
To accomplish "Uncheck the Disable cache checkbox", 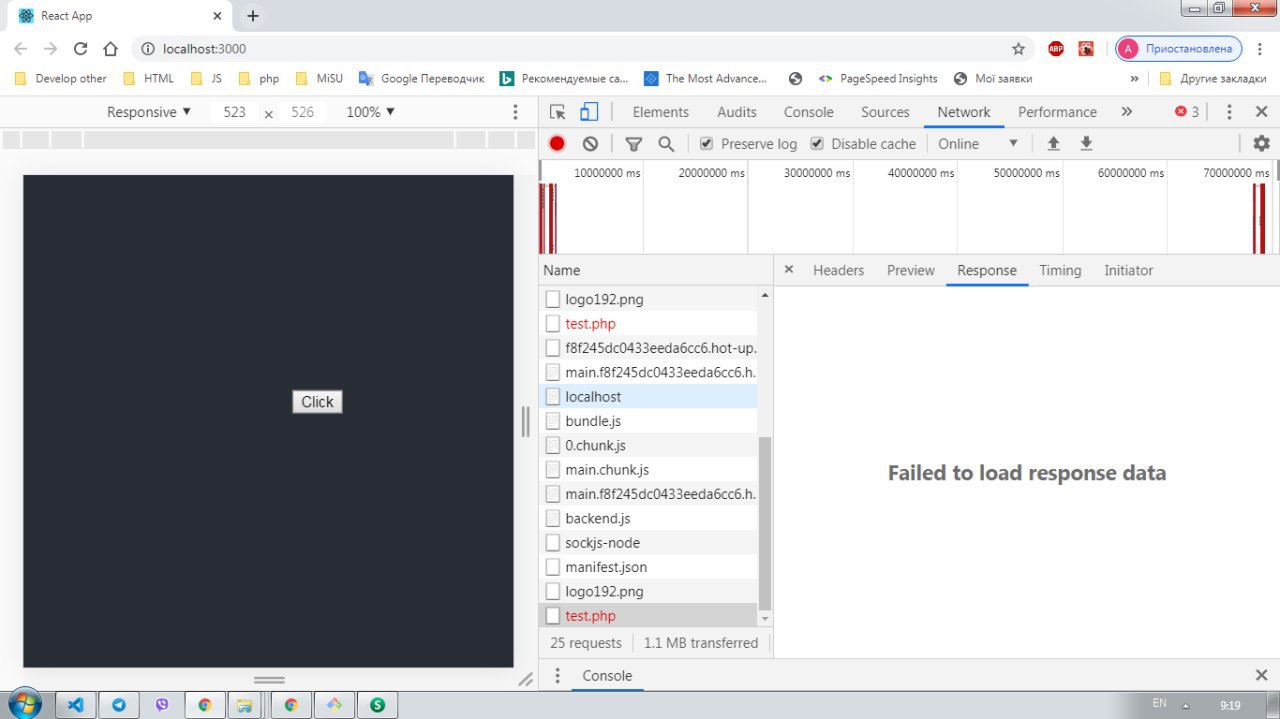I will click(x=816, y=144).
